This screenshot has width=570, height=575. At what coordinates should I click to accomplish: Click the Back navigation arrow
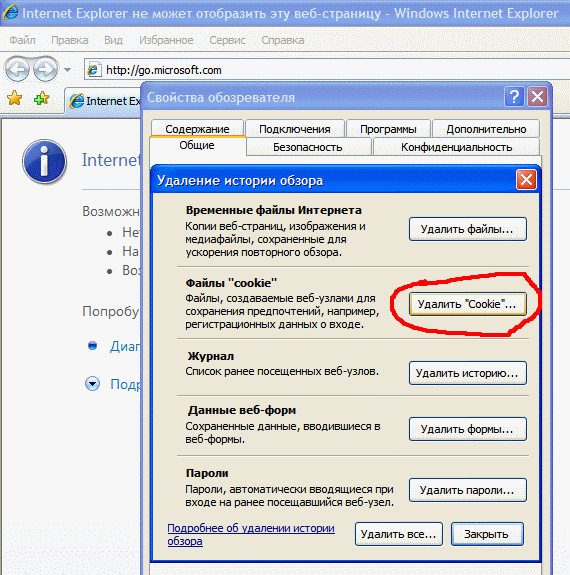click(x=17, y=69)
